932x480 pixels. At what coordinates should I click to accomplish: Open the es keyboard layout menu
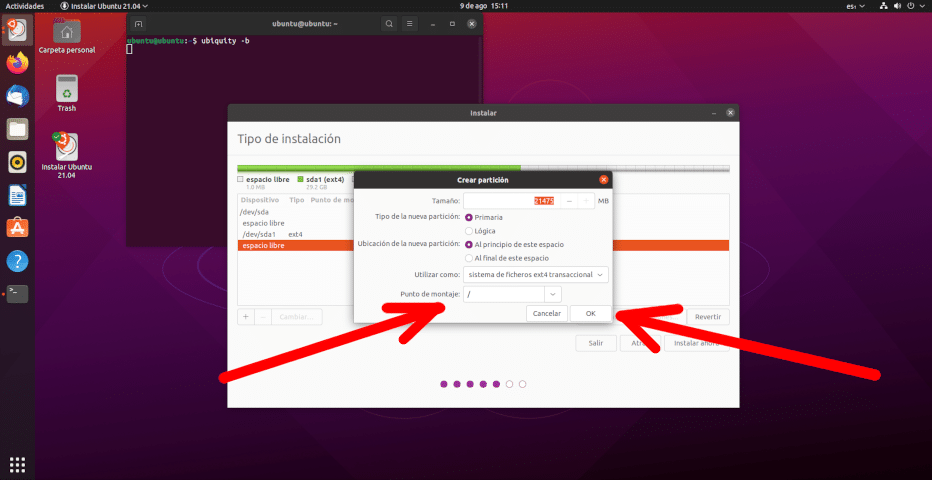[x=855, y=6]
